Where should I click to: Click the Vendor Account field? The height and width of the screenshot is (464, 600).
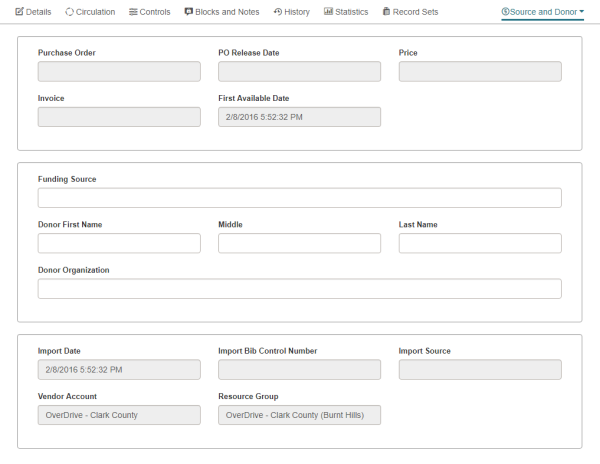[x=119, y=415]
